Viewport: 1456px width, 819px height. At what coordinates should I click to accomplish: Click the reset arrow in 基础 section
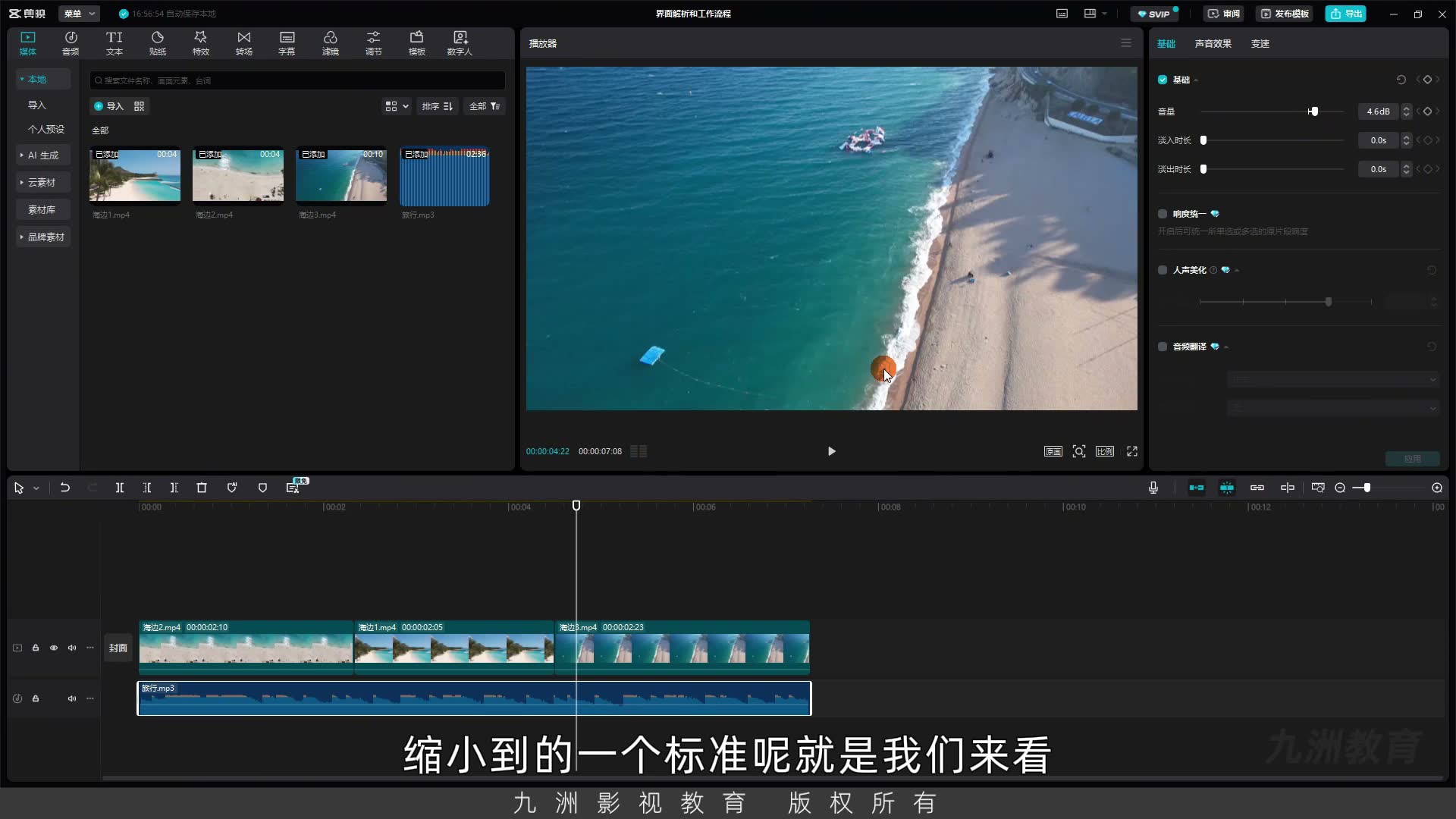pyautogui.click(x=1401, y=80)
